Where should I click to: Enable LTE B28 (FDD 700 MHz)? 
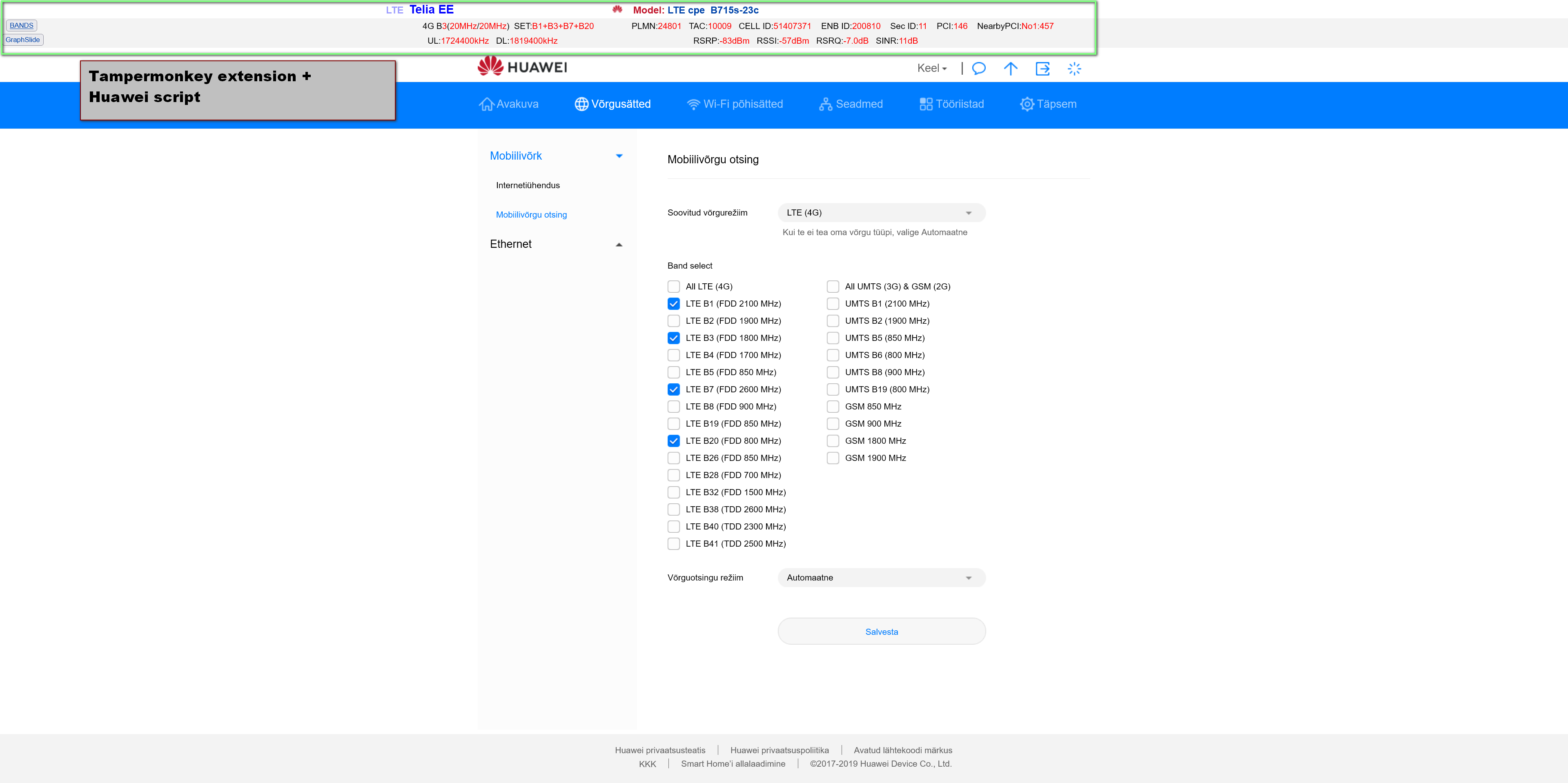pyautogui.click(x=674, y=475)
